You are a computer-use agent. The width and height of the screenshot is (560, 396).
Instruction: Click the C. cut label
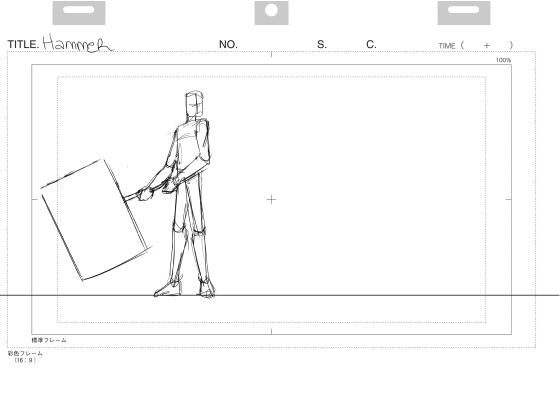tap(371, 45)
